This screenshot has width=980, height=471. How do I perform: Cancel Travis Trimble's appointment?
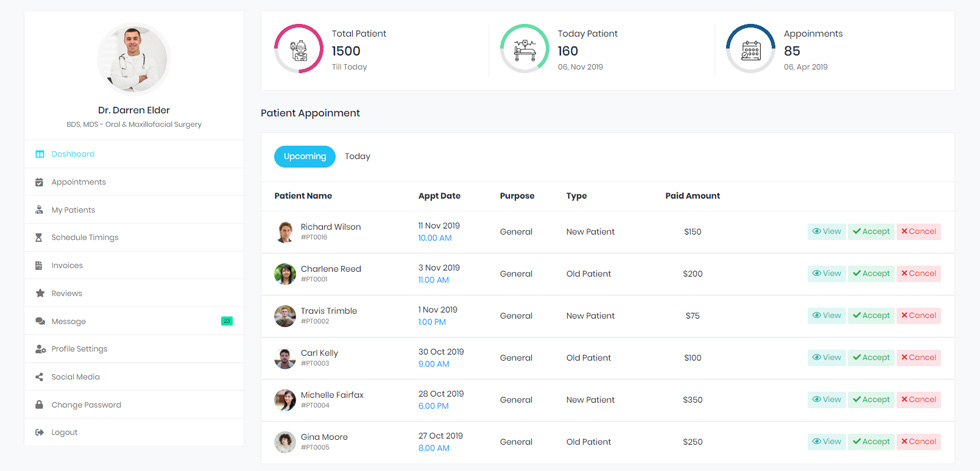coord(919,315)
